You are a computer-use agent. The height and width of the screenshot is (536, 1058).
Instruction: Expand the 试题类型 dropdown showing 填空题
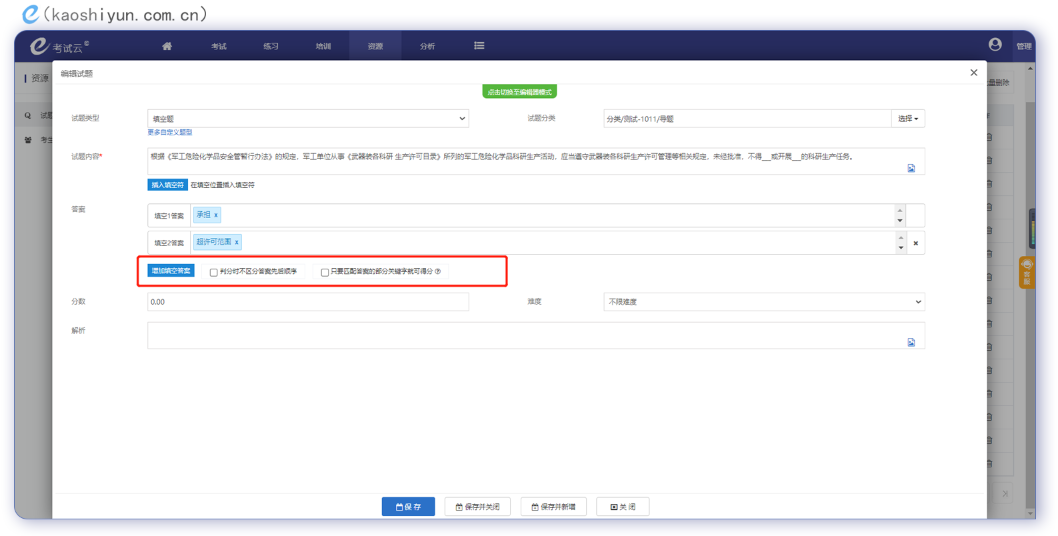tap(308, 119)
